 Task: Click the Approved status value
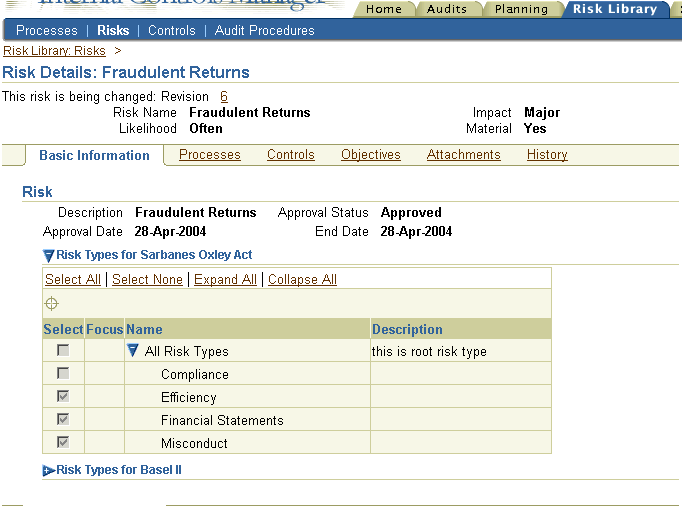click(x=411, y=212)
